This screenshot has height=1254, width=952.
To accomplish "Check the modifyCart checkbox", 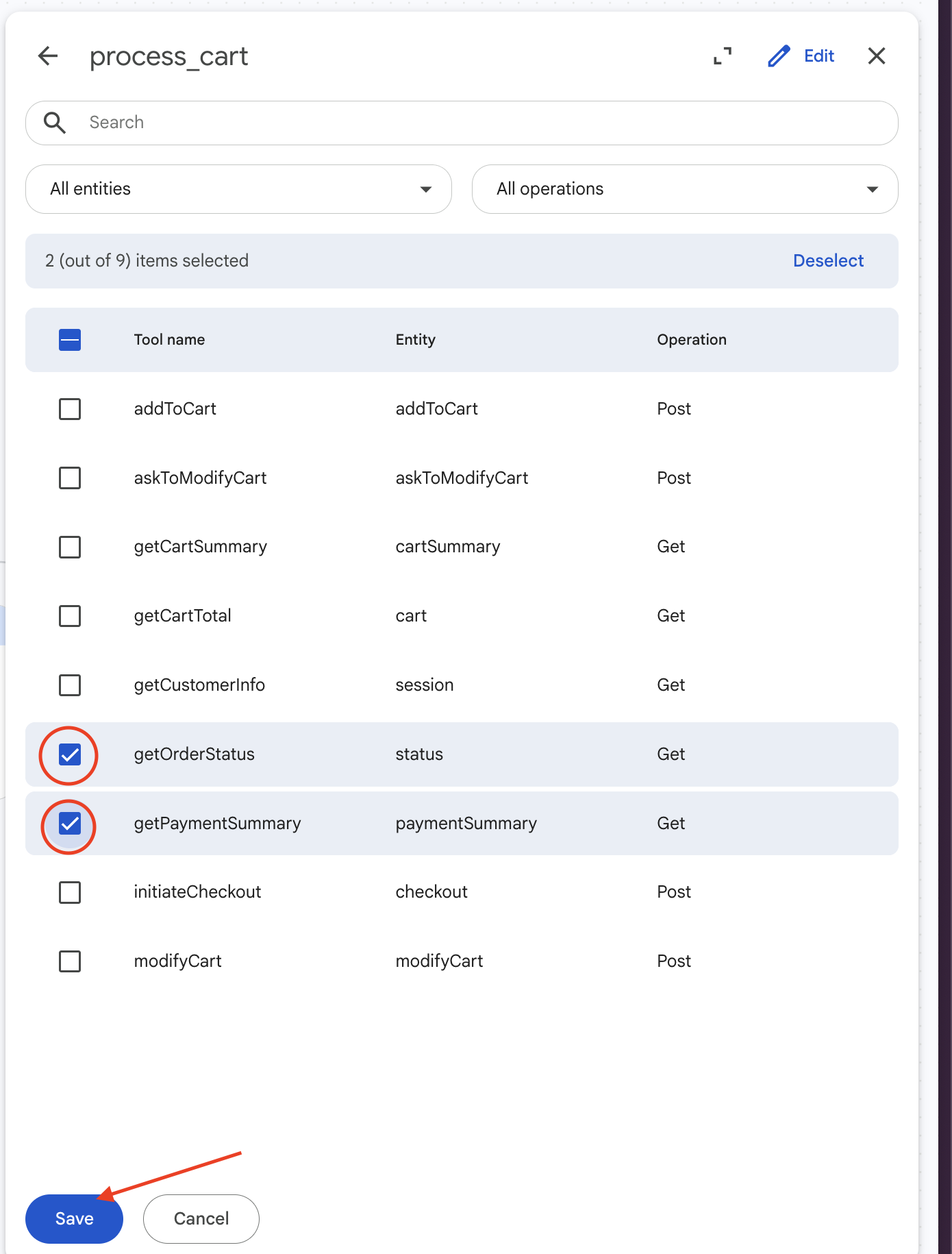I will click(x=70, y=961).
